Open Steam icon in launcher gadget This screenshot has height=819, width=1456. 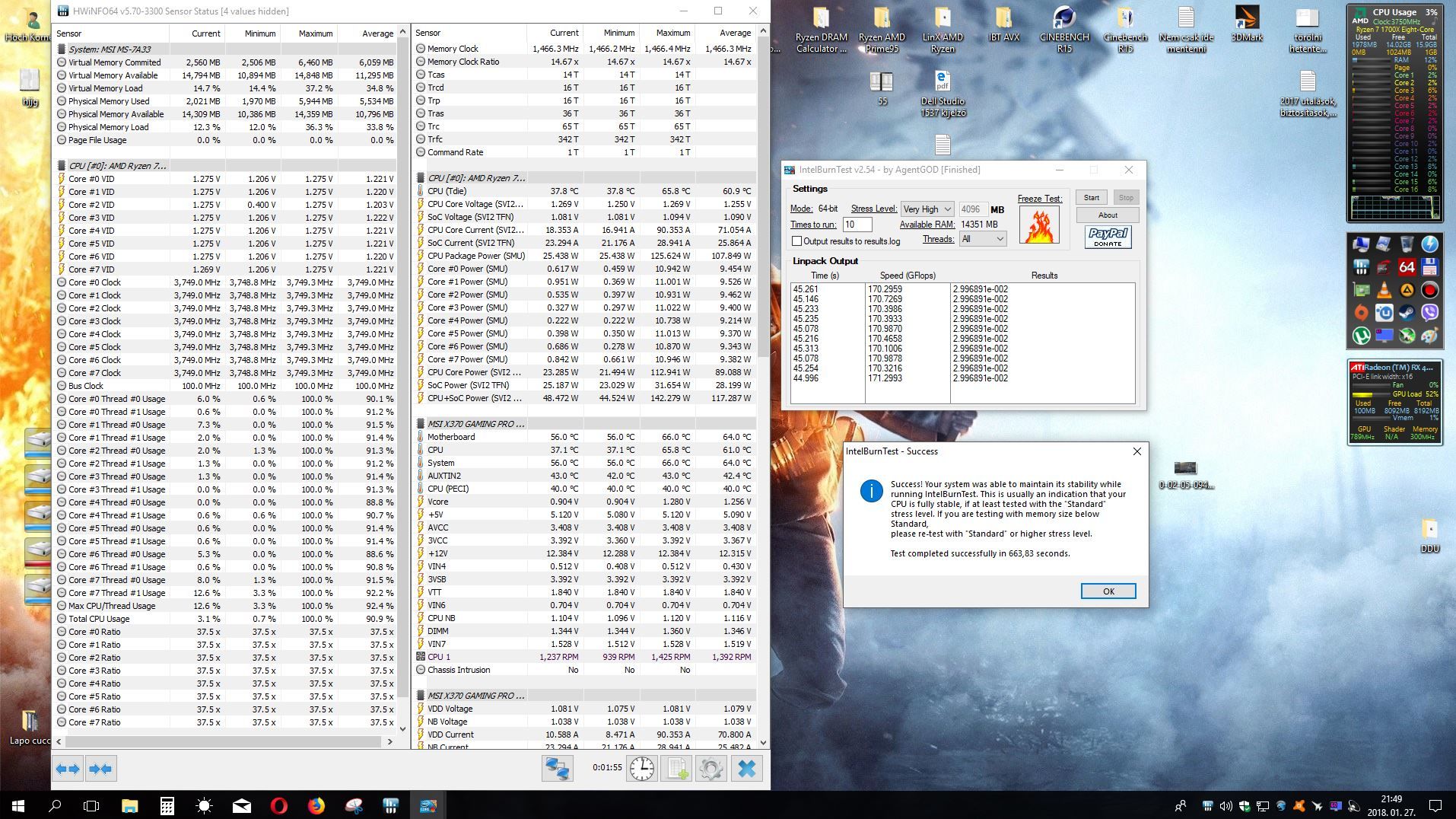[x=1407, y=313]
